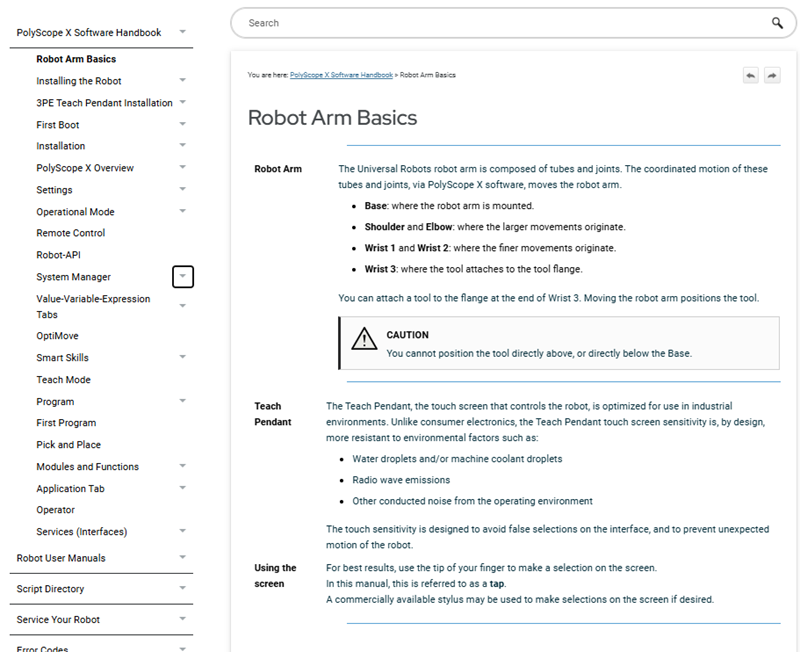Expand the Operational Mode arrow

pyautogui.click(x=182, y=211)
